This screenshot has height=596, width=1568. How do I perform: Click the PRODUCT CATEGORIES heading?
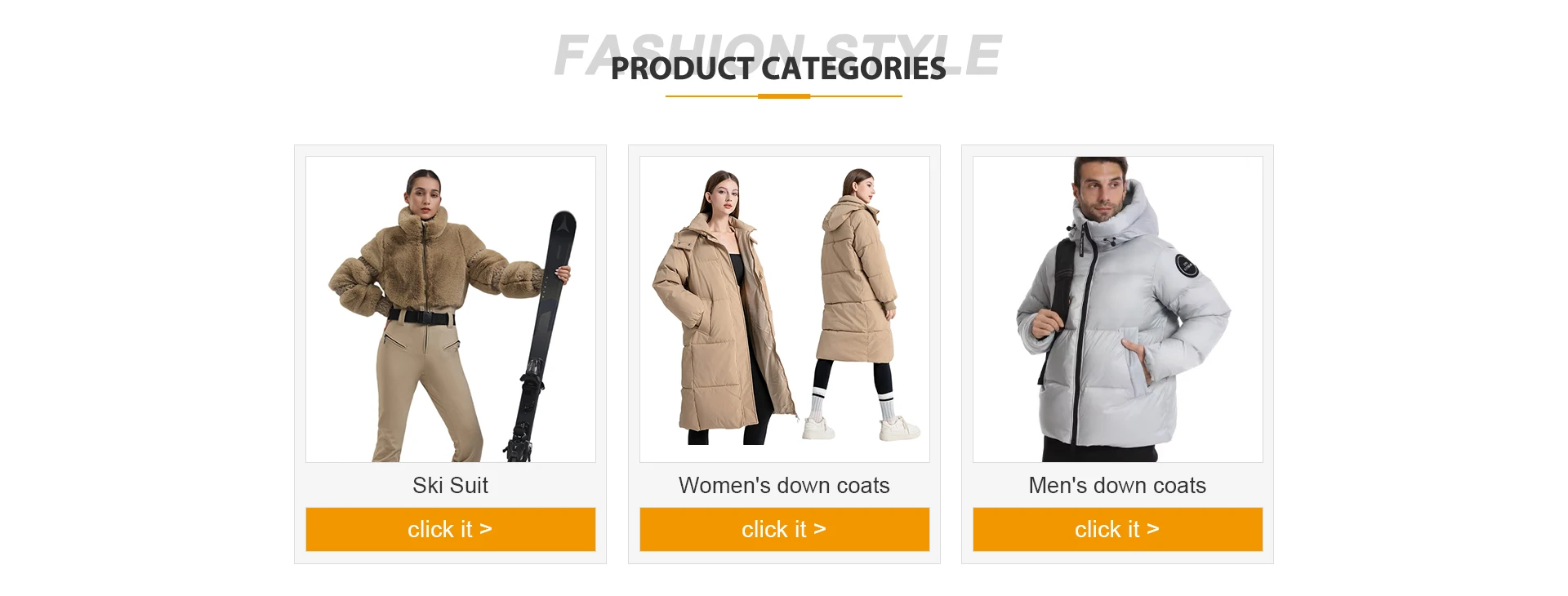(x=778, y=69)
